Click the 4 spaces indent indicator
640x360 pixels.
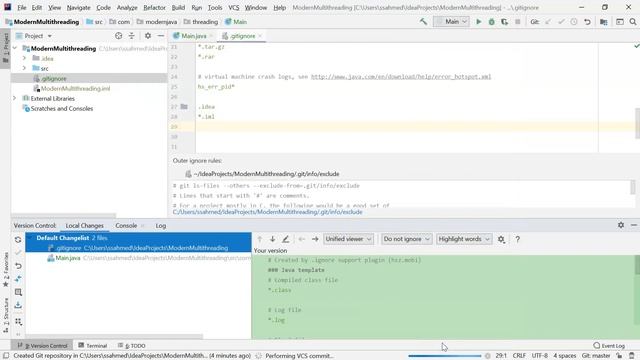[564, 356]
